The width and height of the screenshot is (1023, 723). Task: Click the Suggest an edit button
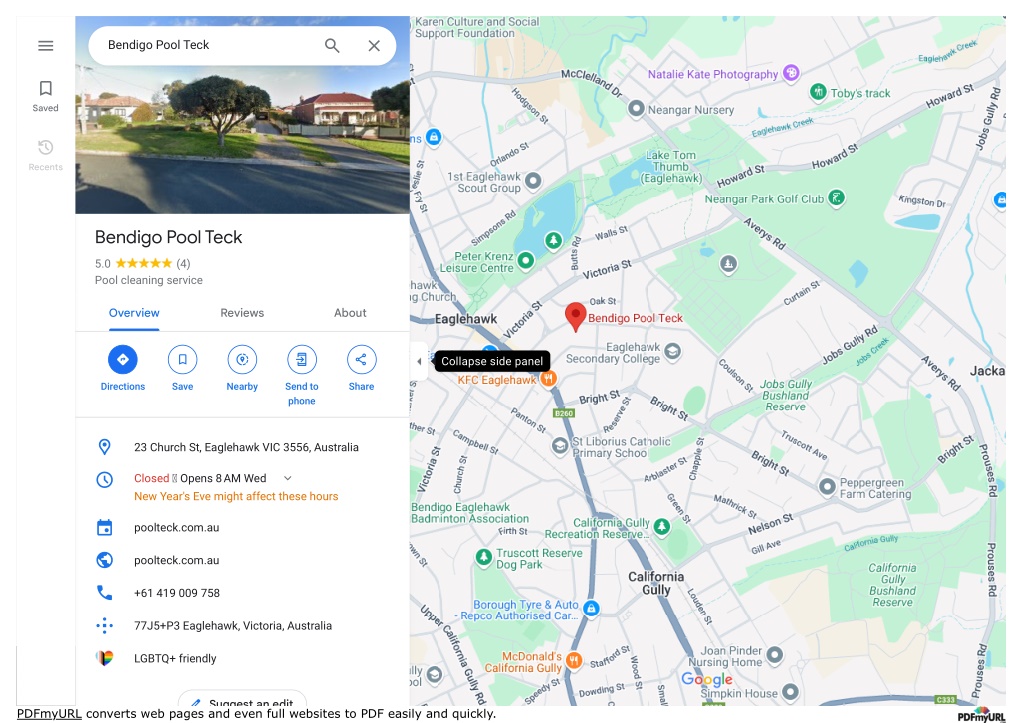pos(242,700)
